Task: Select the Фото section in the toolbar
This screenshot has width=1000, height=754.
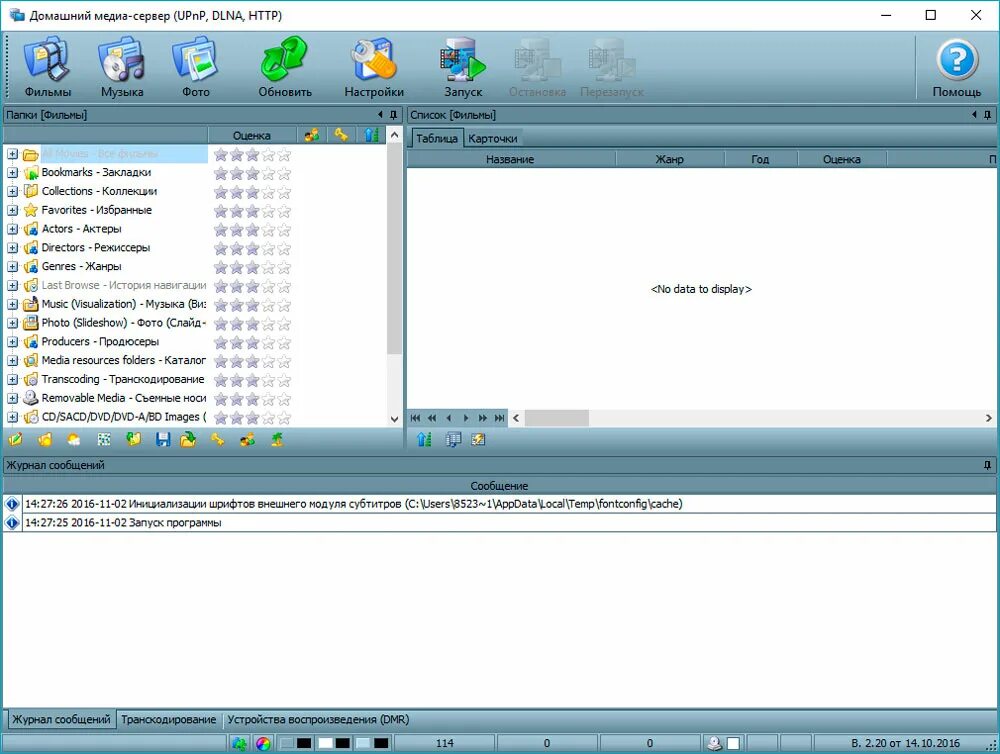Action: coord(195,64)
